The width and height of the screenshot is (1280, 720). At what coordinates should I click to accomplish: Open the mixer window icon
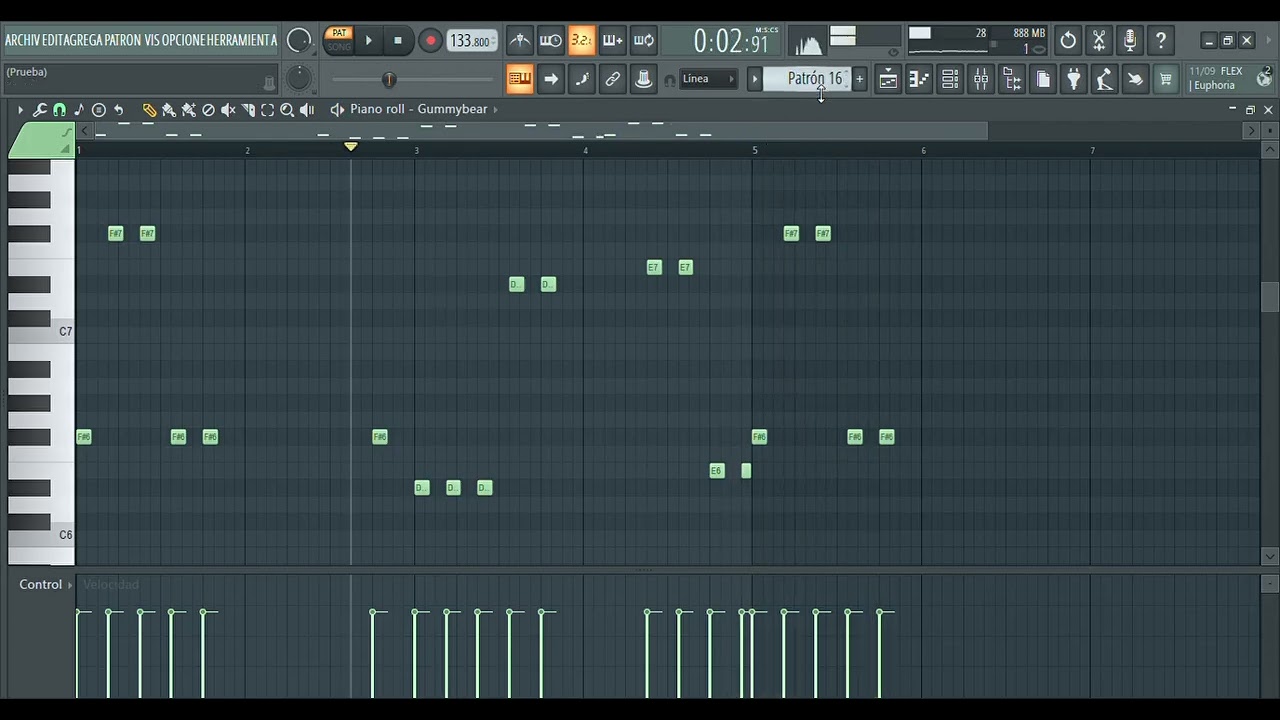click(981, 79)
